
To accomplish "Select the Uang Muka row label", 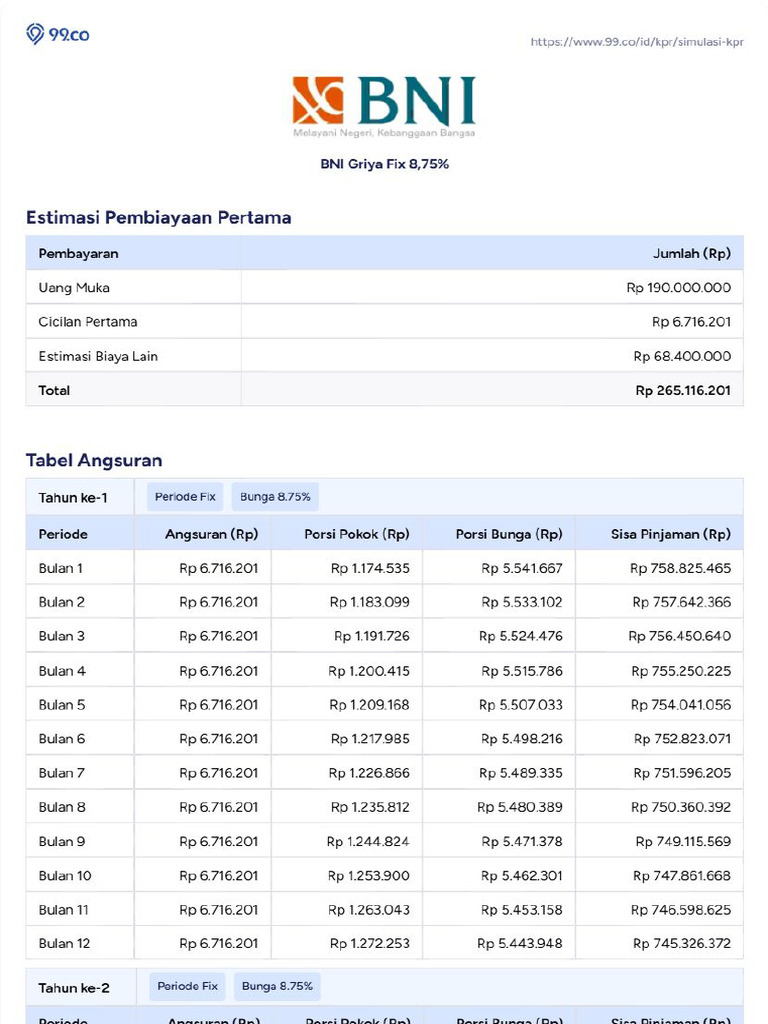I will [74, 288].
